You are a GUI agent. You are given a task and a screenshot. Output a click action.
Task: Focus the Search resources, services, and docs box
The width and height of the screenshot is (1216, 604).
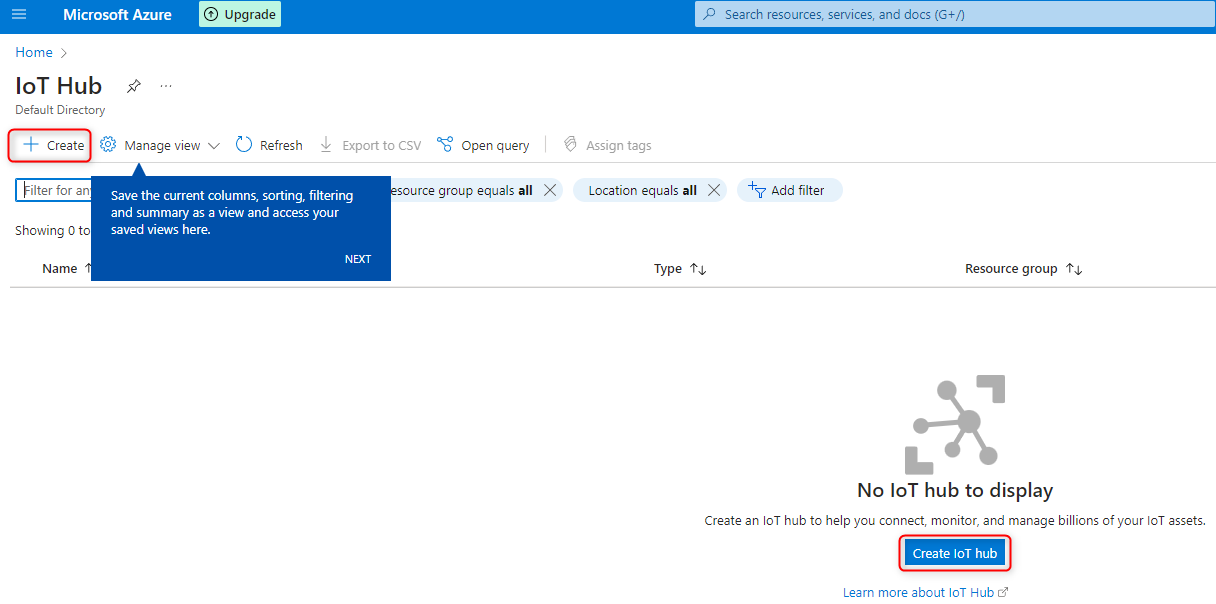click(x=955, y=15)
